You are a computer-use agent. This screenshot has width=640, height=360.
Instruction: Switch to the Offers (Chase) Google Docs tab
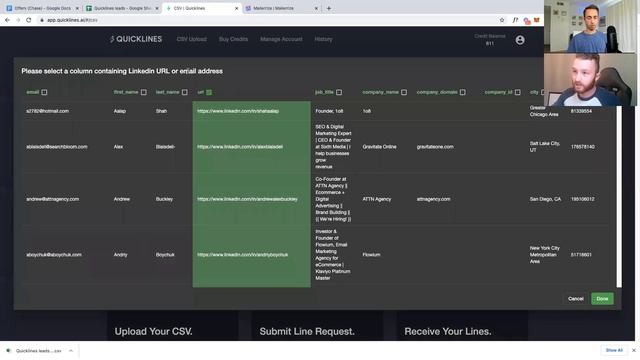click(x=41, y=8)
